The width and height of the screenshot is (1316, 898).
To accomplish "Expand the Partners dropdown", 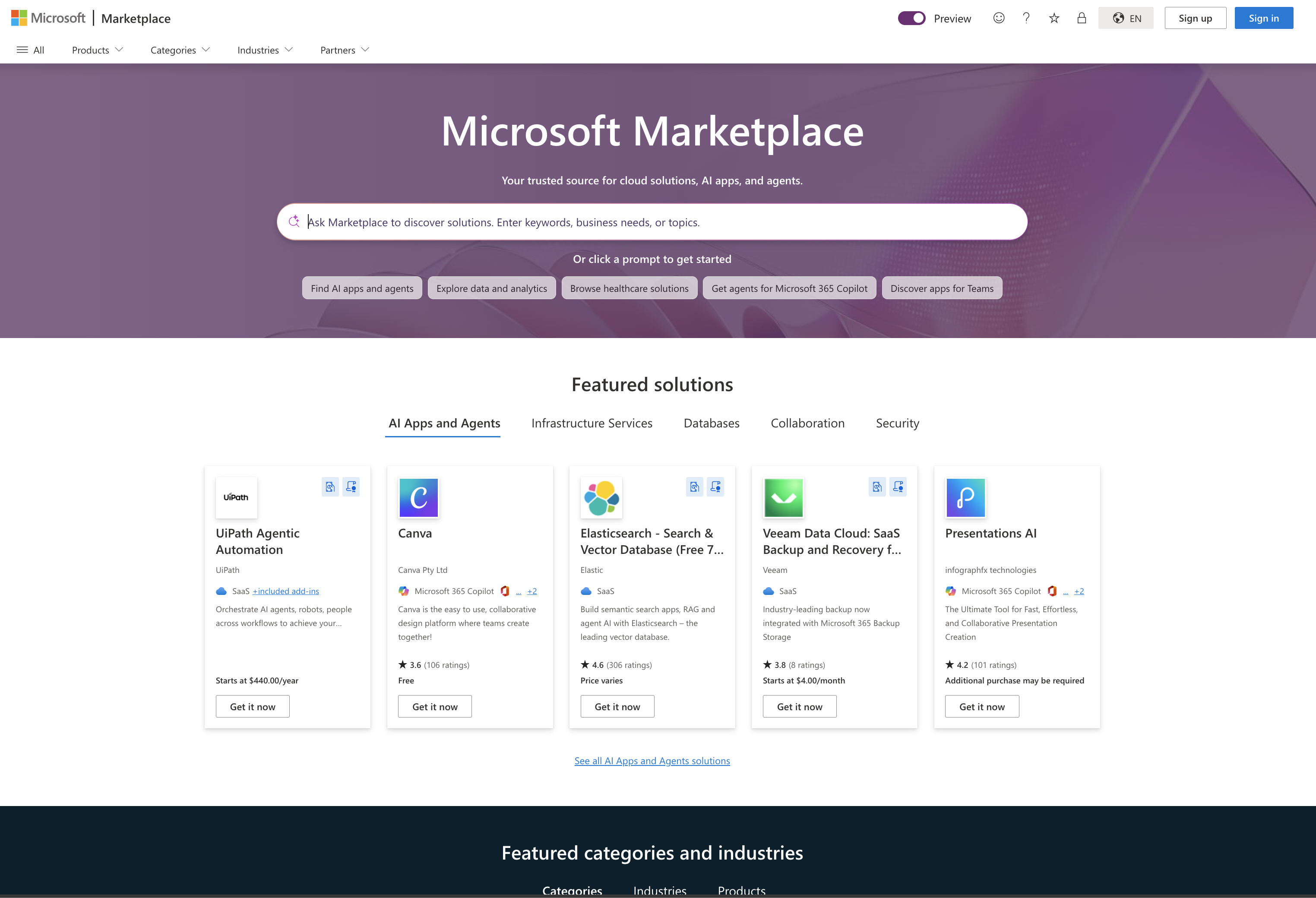I will (345, 50).
